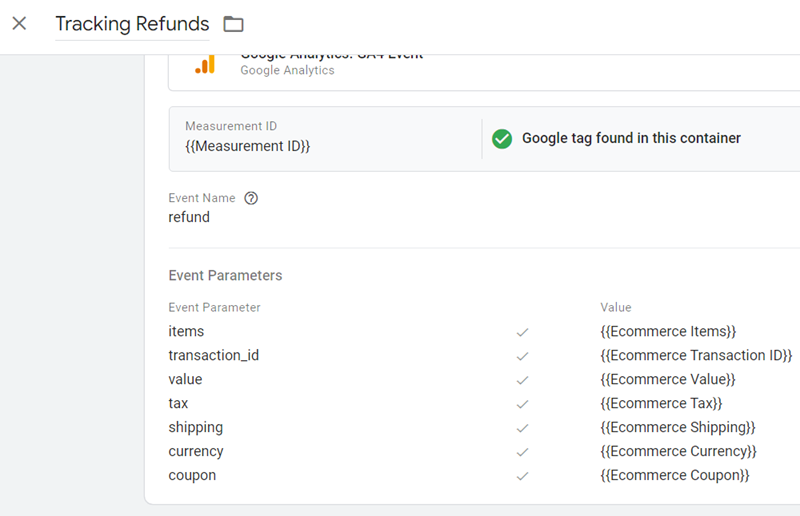Select {{Ecommerce Items}} value
800x516 pixels.
668,332
